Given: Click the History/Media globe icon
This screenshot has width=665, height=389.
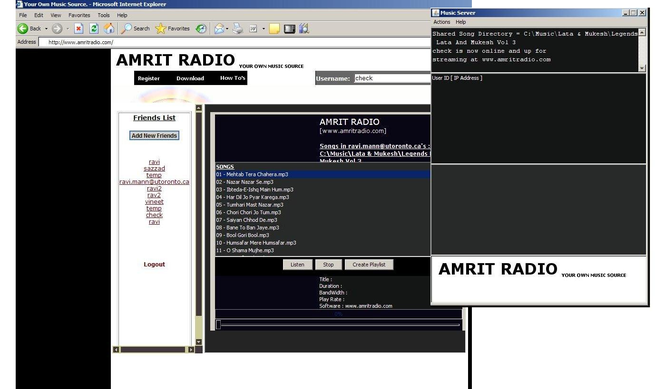Looking at the screenshot, I should pyautogui.click(x=201, y=28).
